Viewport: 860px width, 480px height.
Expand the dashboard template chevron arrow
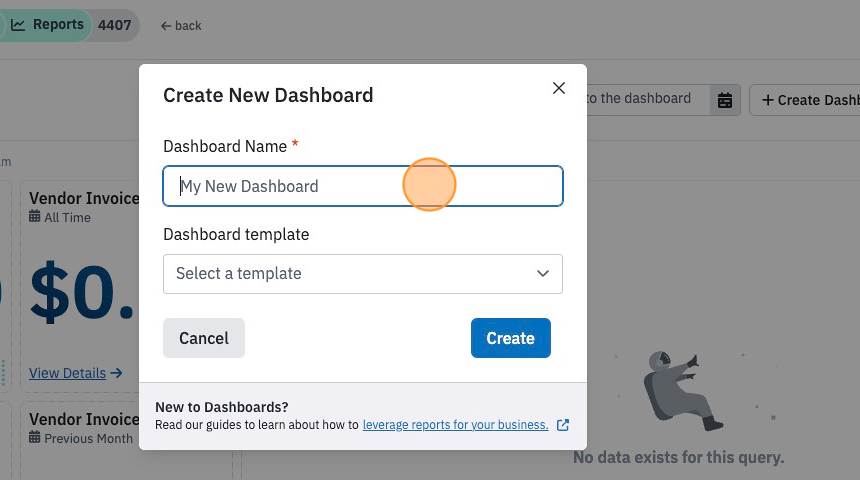pos(543,273)
